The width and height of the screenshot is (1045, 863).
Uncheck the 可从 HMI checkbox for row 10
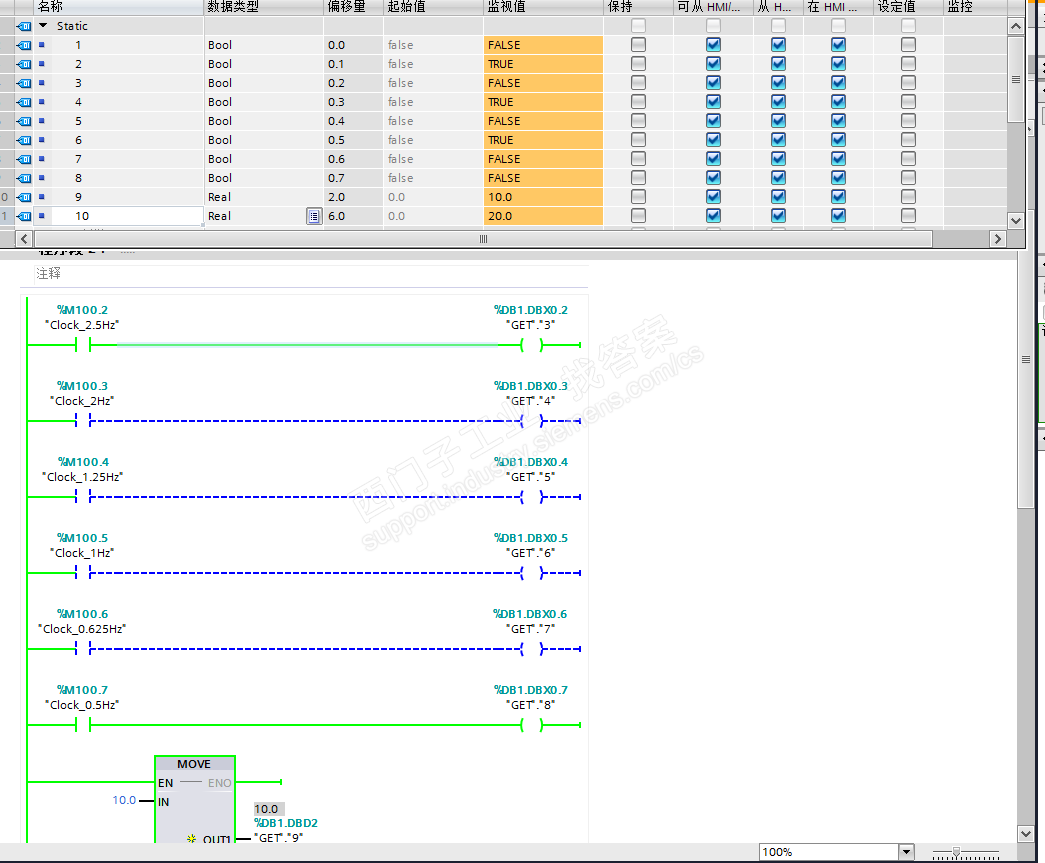click(x=713, y=216)
